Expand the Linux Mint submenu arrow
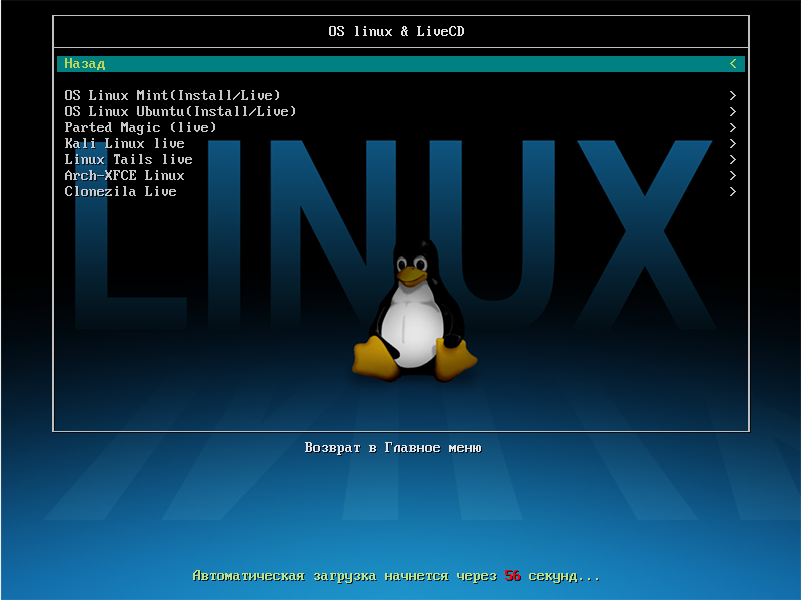The height and width of the screenshot is (600, 801). coord(733,96)
